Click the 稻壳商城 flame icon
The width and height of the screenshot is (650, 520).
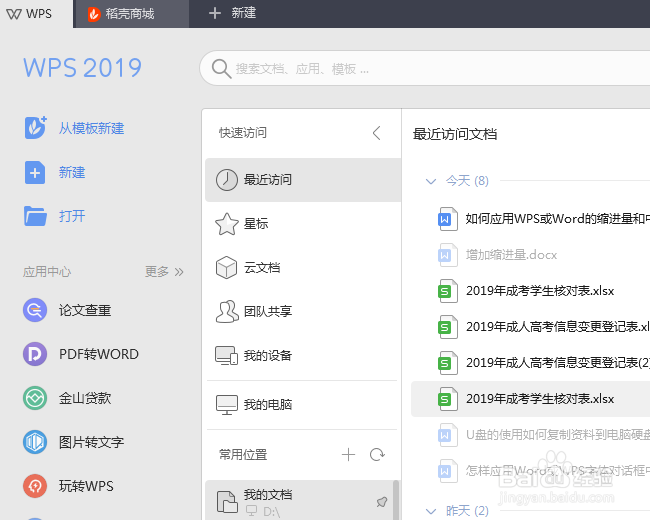tap(94, 14)
